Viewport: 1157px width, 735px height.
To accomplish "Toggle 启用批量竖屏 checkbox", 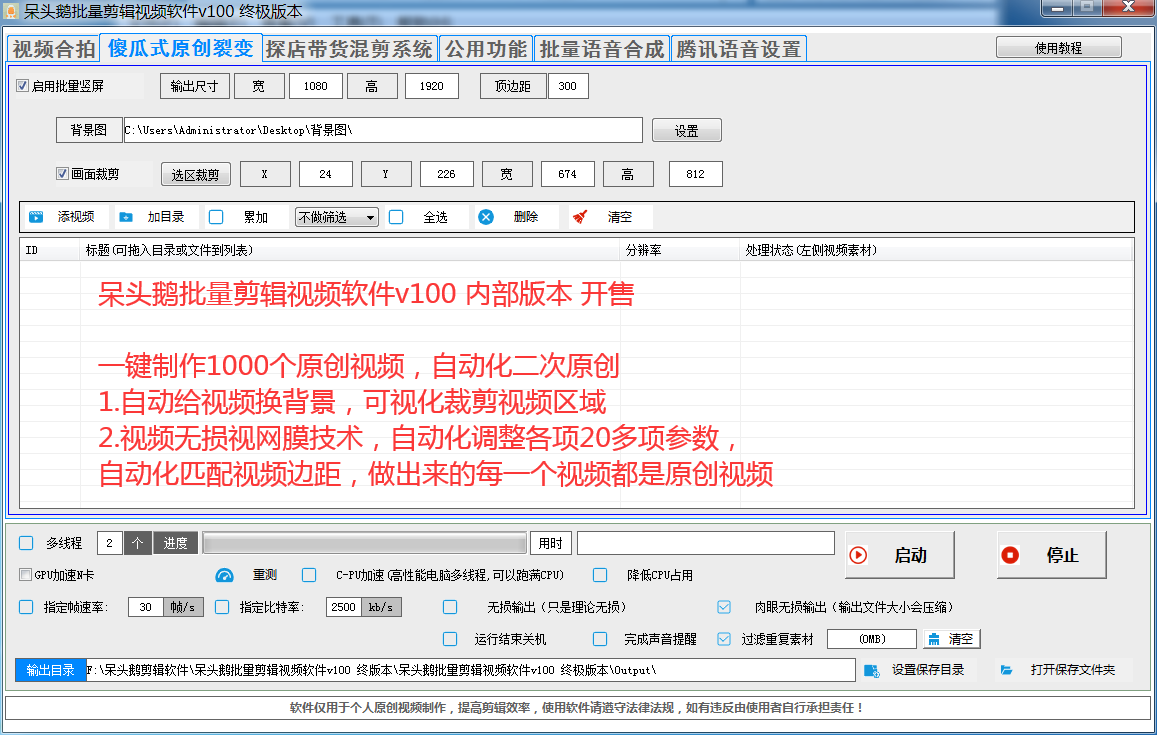I will point(23,86).
